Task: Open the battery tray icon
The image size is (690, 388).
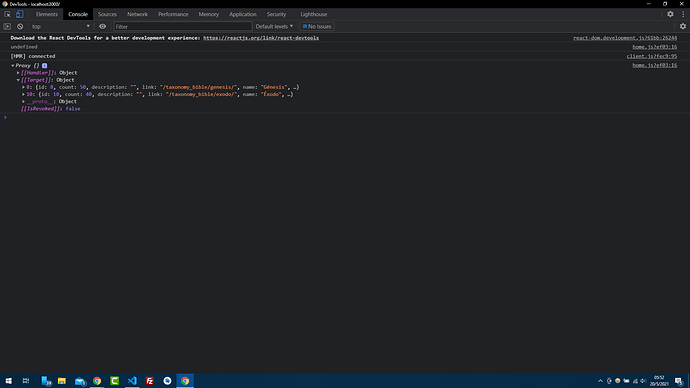Action: pyautogui.click(x=626, y=381)
